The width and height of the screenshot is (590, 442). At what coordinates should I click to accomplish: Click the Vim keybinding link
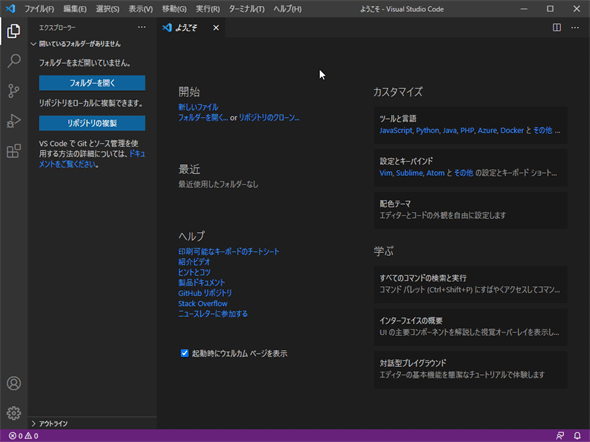(x=386, y=173)
